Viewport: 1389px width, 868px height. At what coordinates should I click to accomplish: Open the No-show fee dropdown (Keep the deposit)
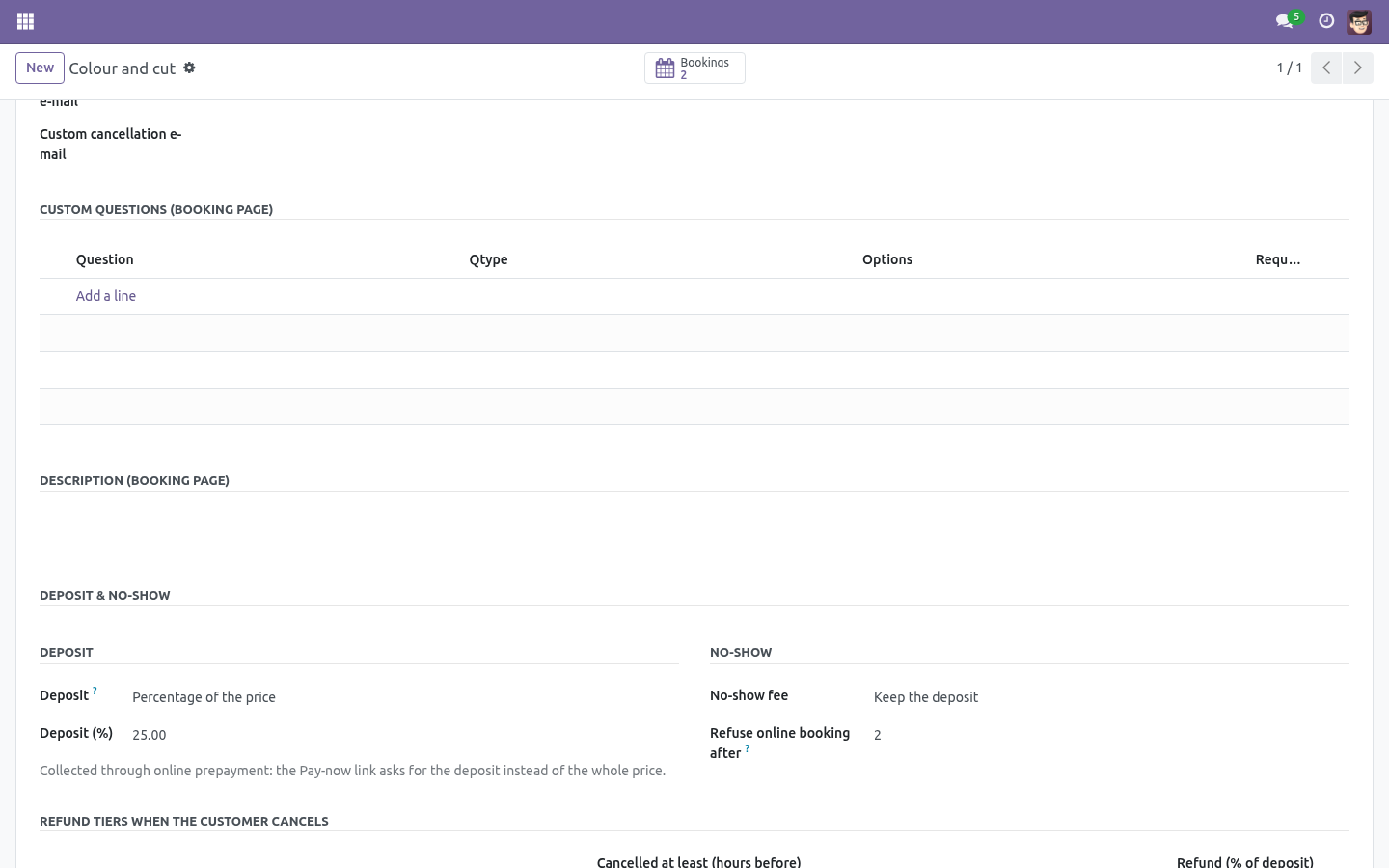pos(1111,697)
